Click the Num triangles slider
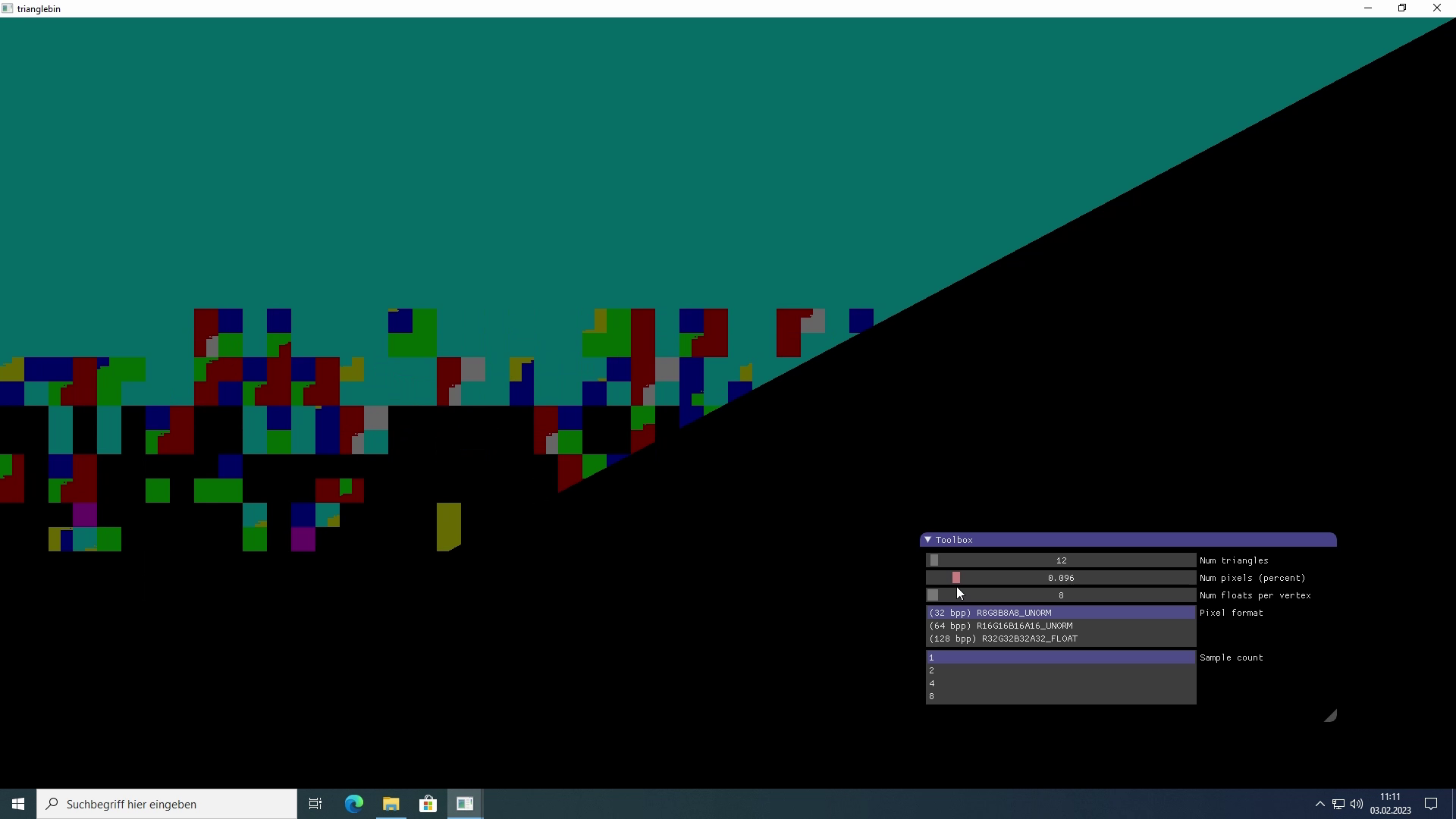Viewport: 1456px width, 819px height. (x=1060, y=560)
